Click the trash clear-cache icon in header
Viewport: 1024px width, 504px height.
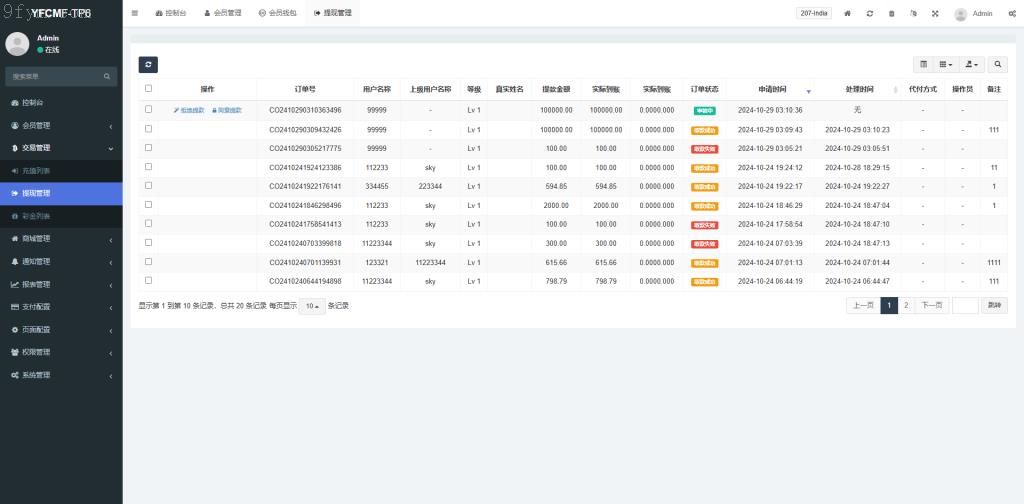(891, 14)
